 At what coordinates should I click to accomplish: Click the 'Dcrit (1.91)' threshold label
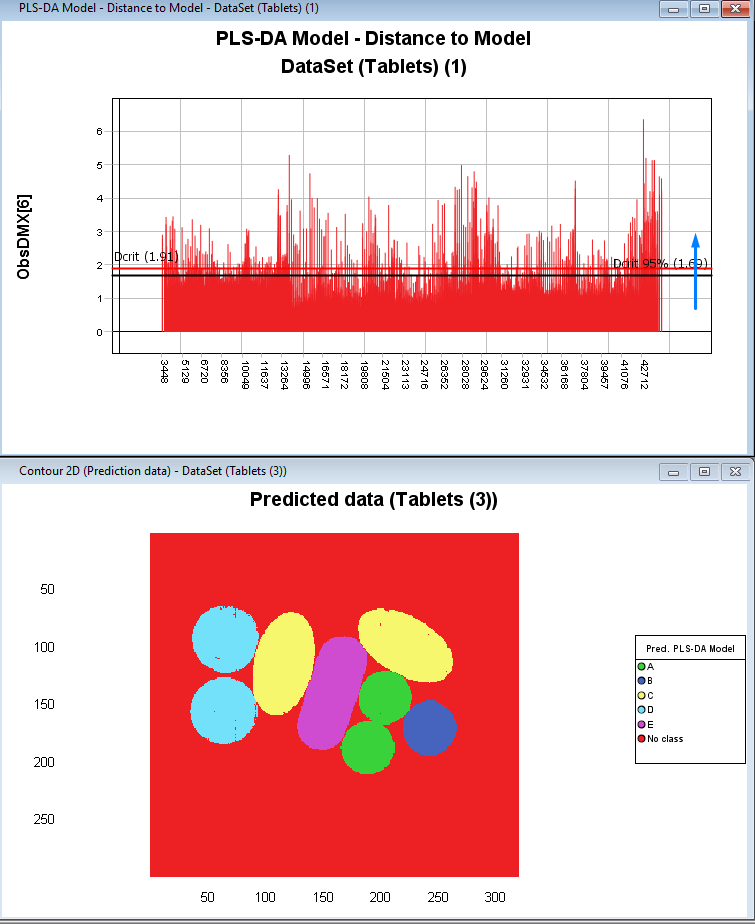[146, 257]
